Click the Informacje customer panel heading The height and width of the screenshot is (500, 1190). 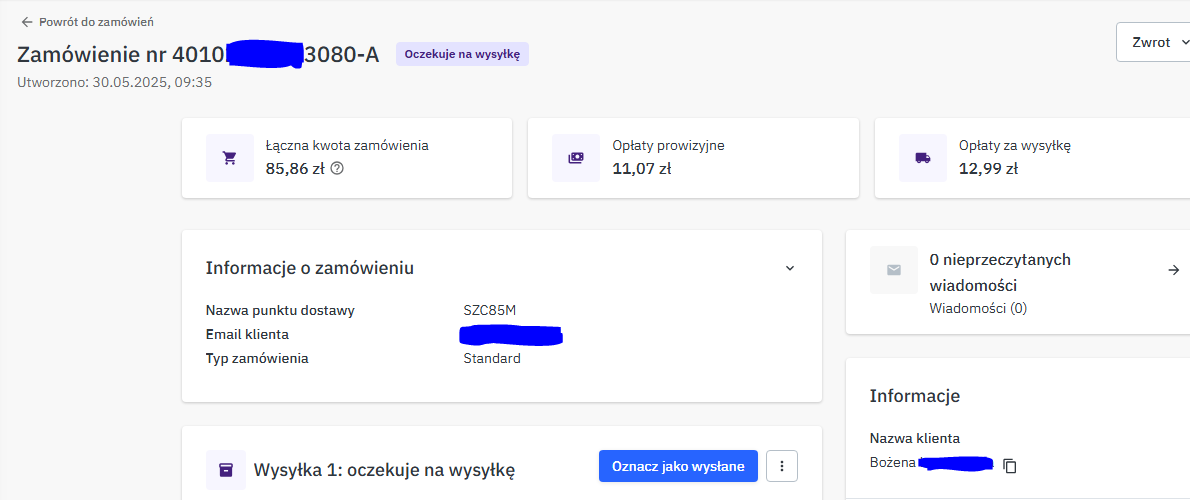click(915, 396)
